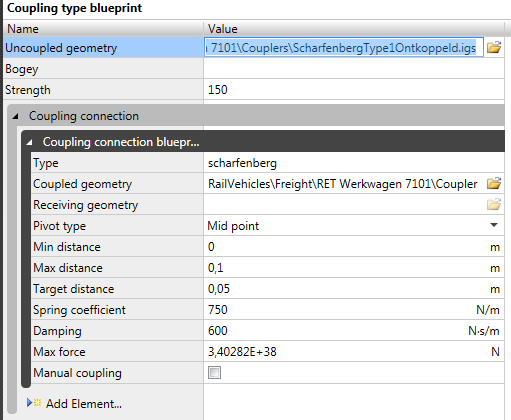Open the Pivot type dropdown arrow
The image size is (511, 420).
[494, 225]
